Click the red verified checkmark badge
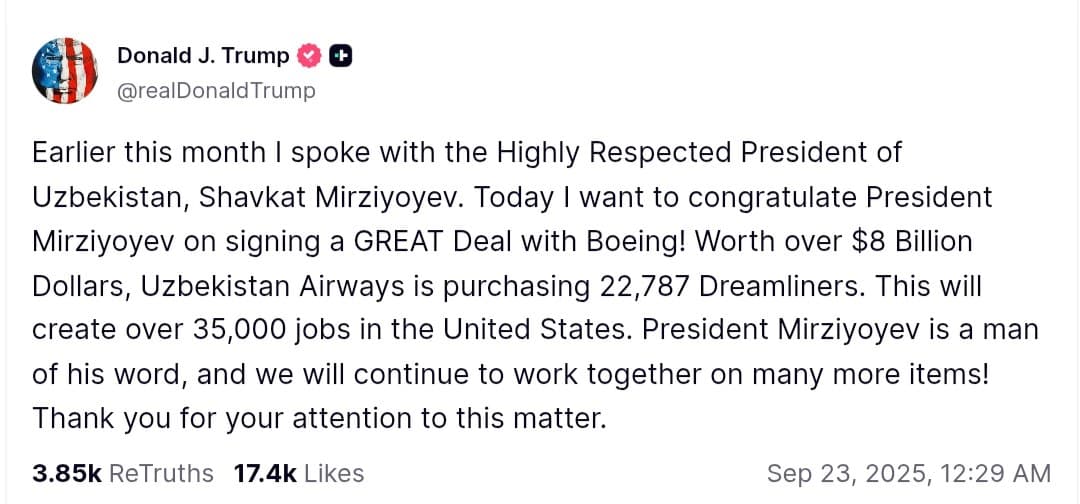This screenshot has height=504, width=1080. click(x=310, y=56)
